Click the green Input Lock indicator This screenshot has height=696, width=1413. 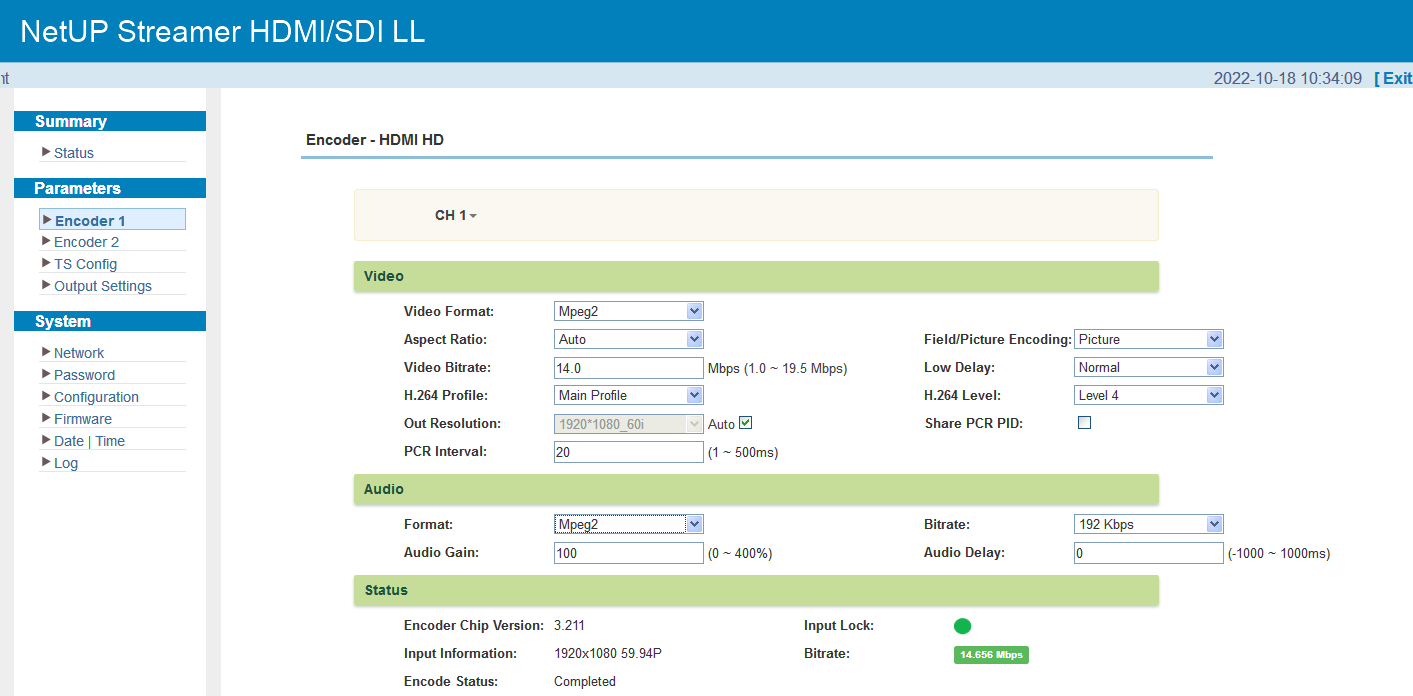pyautogui.click(x=962, y=626)
